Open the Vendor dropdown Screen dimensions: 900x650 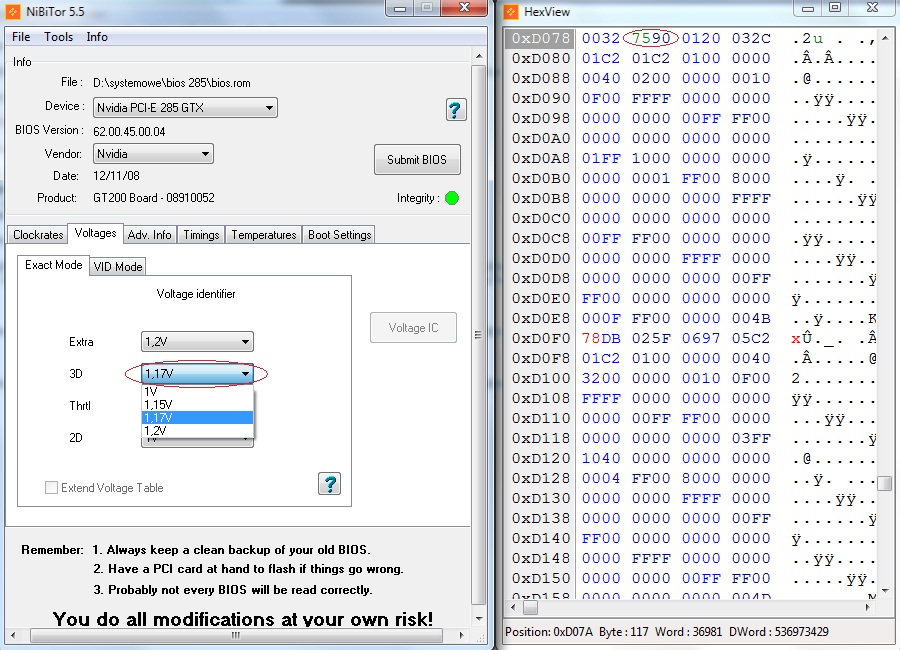pyautogui.click(x=153, y=153)
